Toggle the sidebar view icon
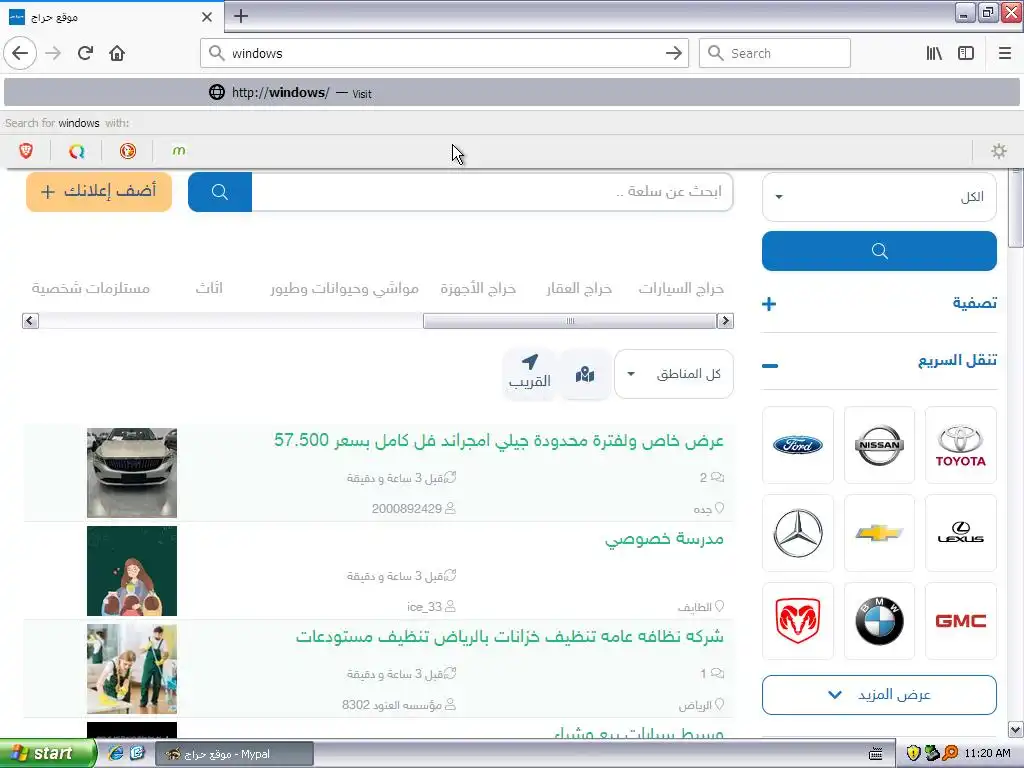Image resolution: width=1024 pixels, height=768 pixels. pyautogui.click(x=966, y=53)
